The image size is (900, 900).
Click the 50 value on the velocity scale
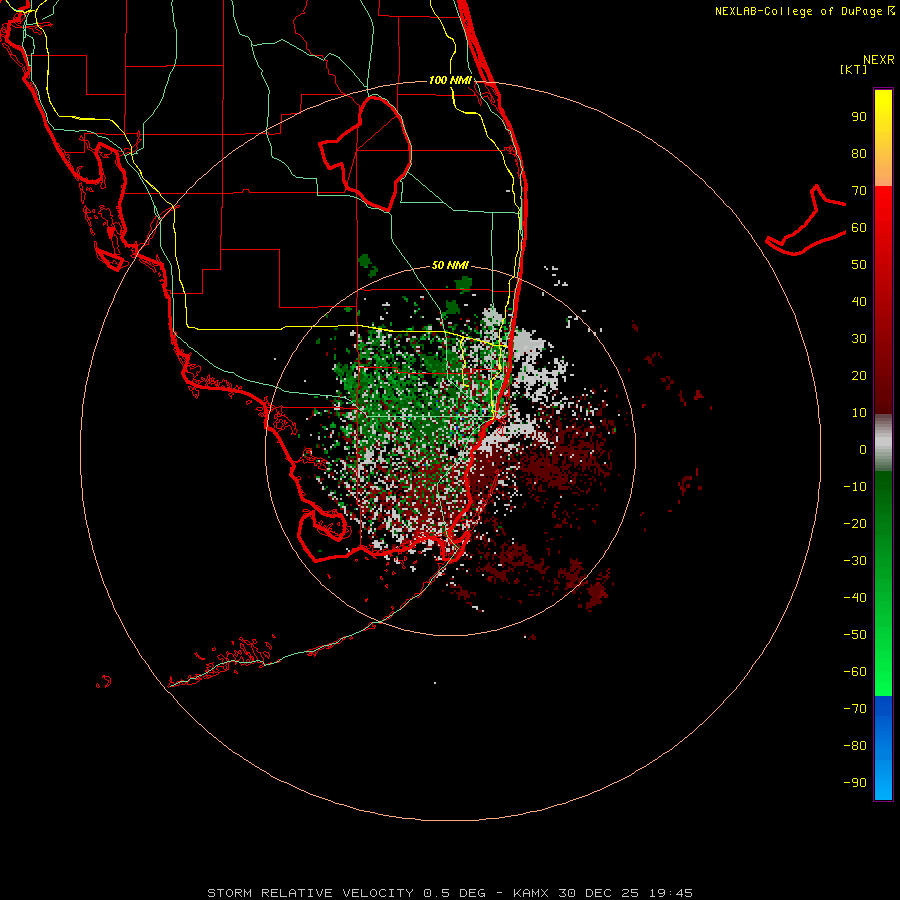(x=859, y=265)
